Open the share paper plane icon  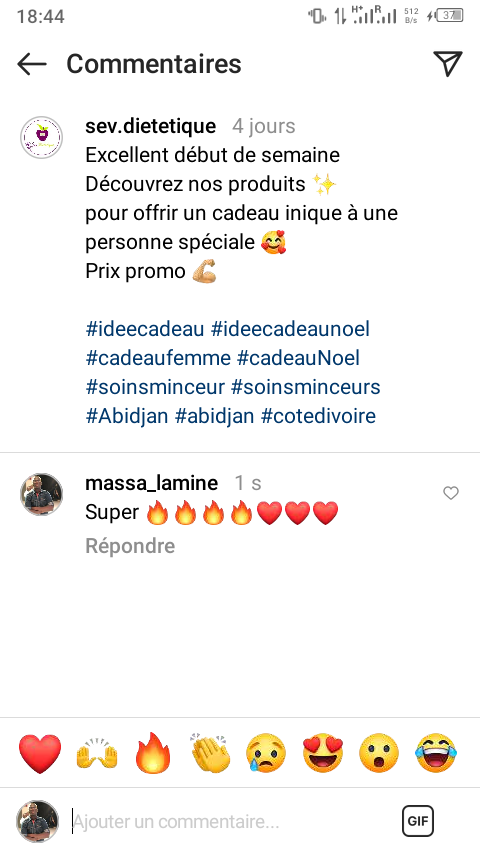click(448, 63)
